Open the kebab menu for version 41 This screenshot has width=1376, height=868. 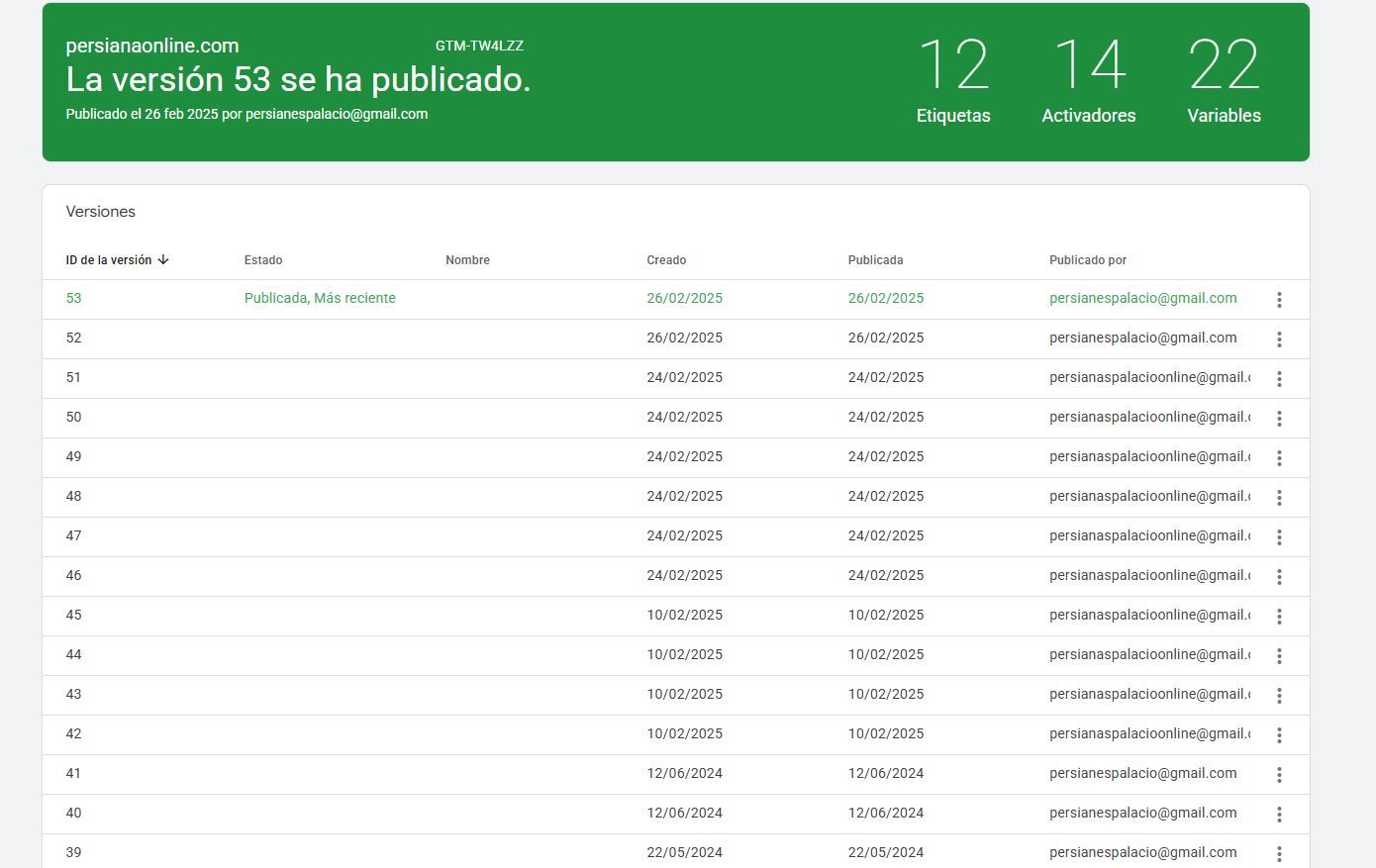[1279, 775]
